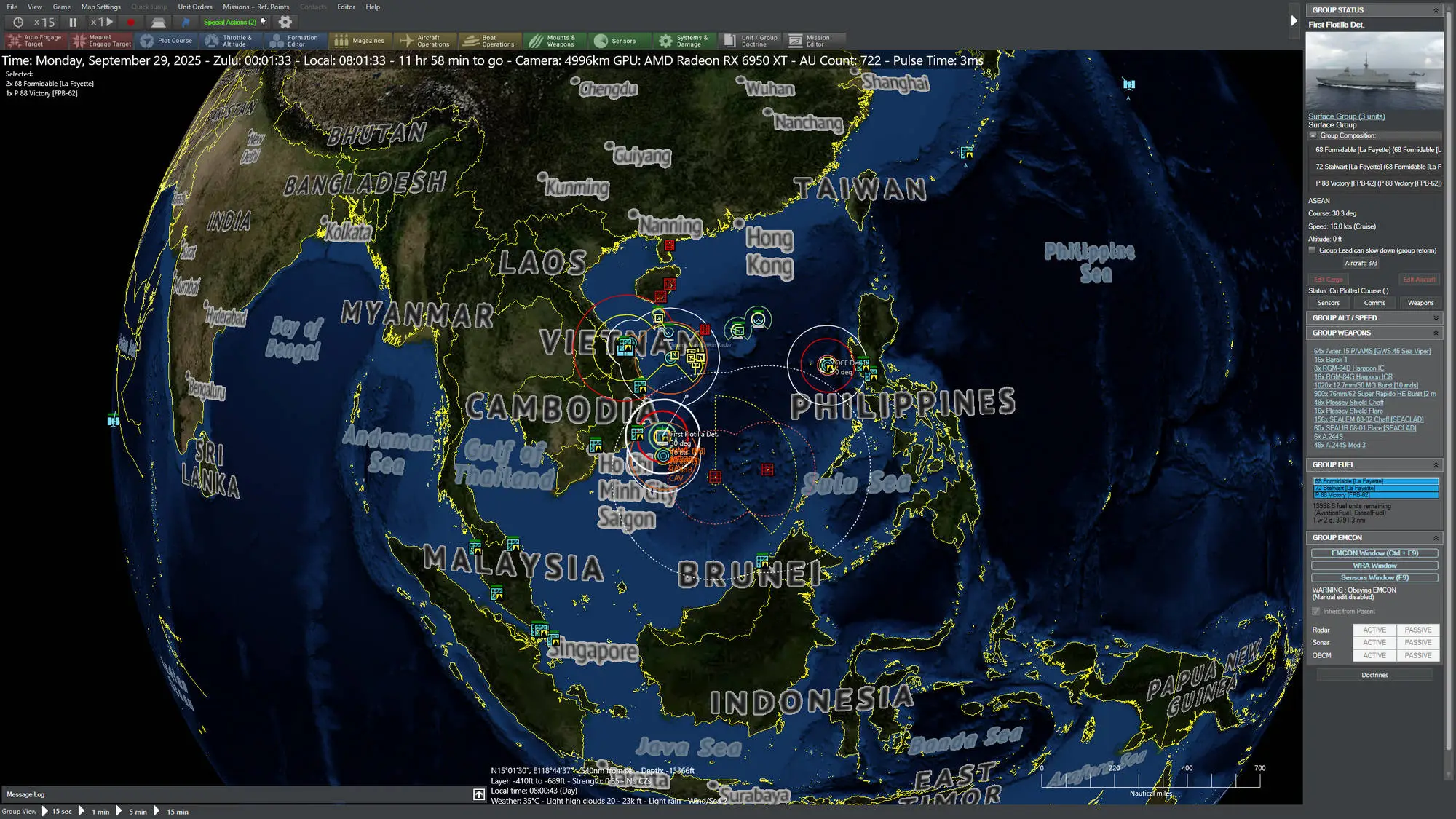This screenshot has height=819, width=1456.
Task: Open the Formation Editor
Action: (x=294, y=41)
